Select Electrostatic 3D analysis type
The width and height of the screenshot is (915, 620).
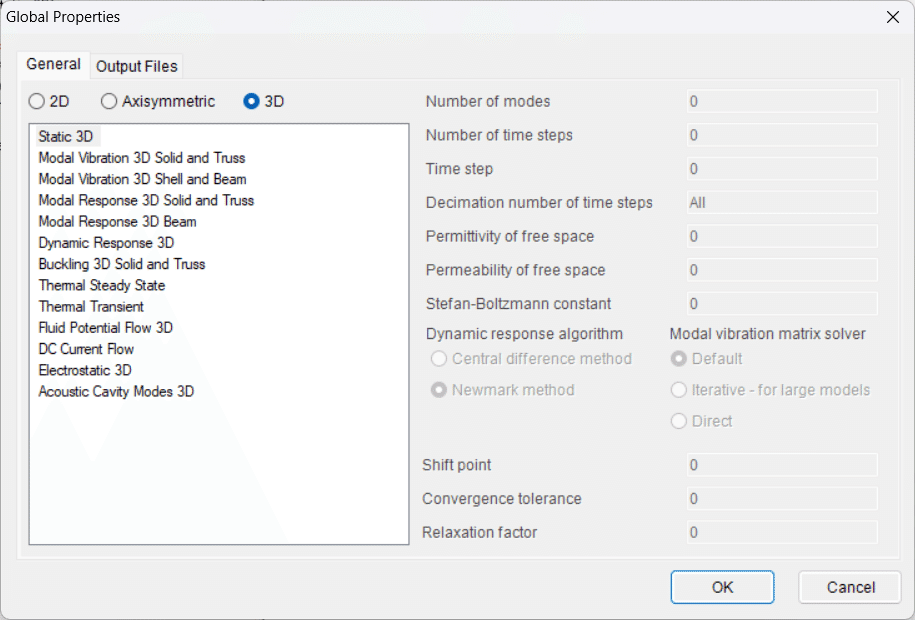click(86, 370)
